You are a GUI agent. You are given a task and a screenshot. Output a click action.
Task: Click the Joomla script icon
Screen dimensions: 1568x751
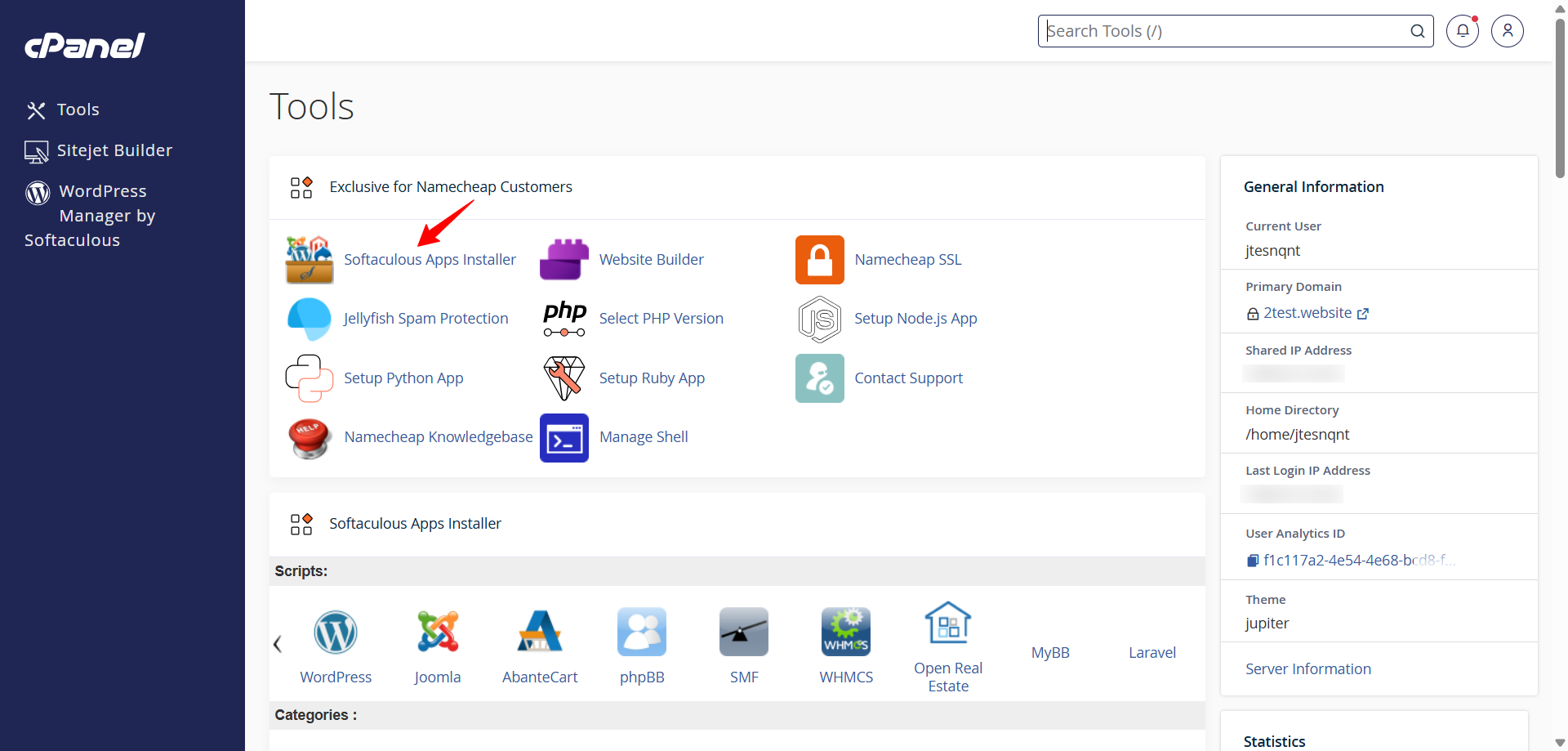pos(438,632)
